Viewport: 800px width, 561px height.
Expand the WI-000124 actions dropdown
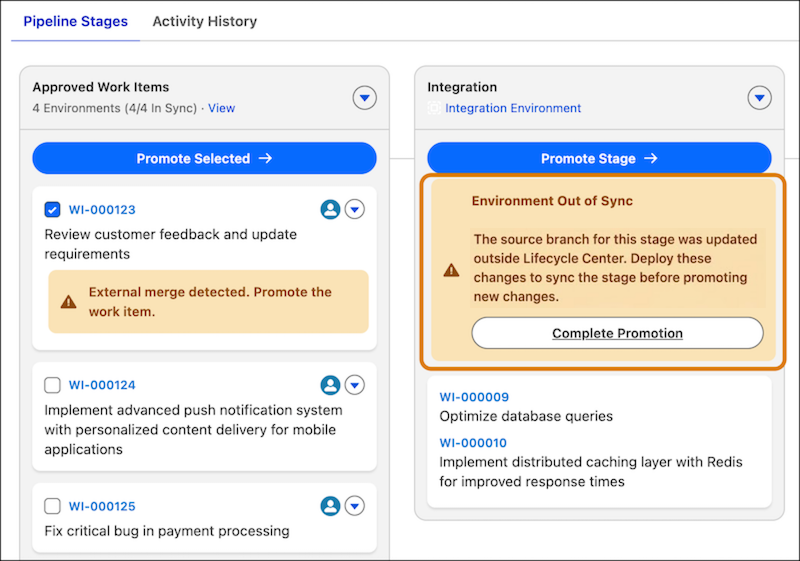(x=355, y=385)
